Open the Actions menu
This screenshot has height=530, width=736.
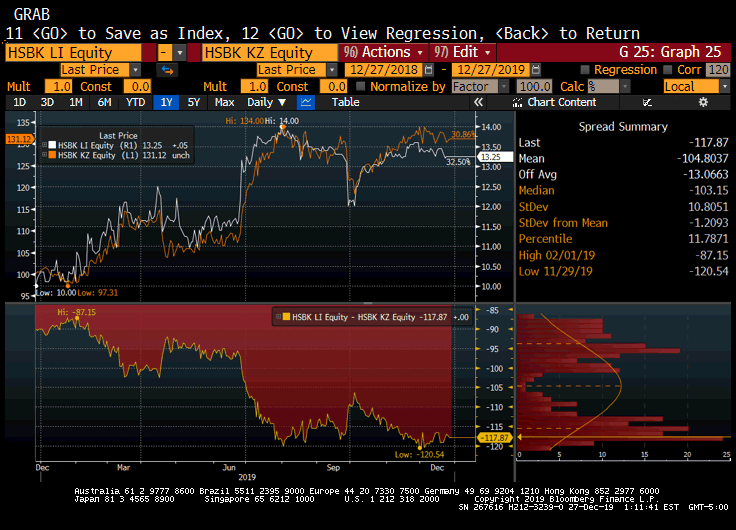pos(383,52)
